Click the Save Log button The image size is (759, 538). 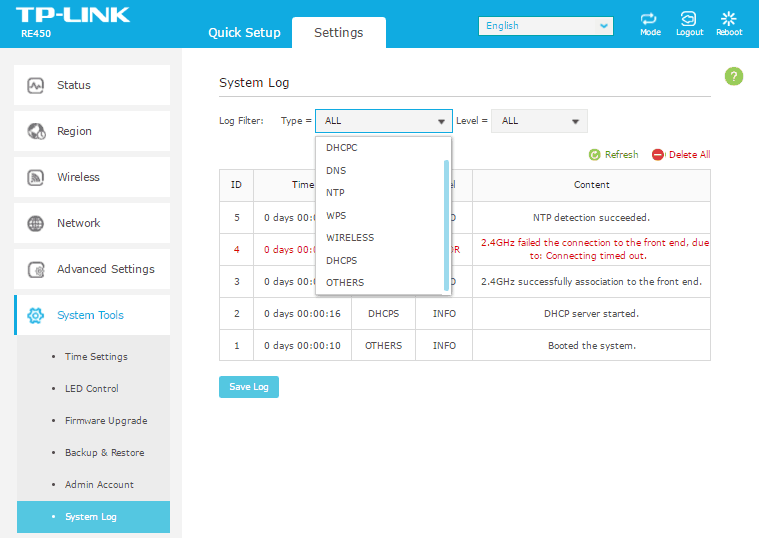(249, 387)
